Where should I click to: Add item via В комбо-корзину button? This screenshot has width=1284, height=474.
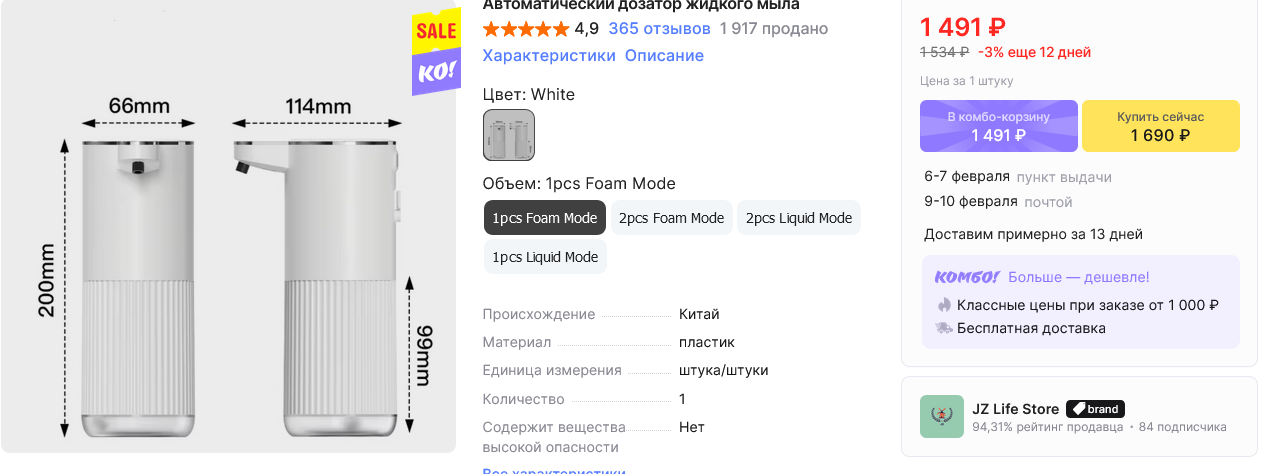[998, 126]
